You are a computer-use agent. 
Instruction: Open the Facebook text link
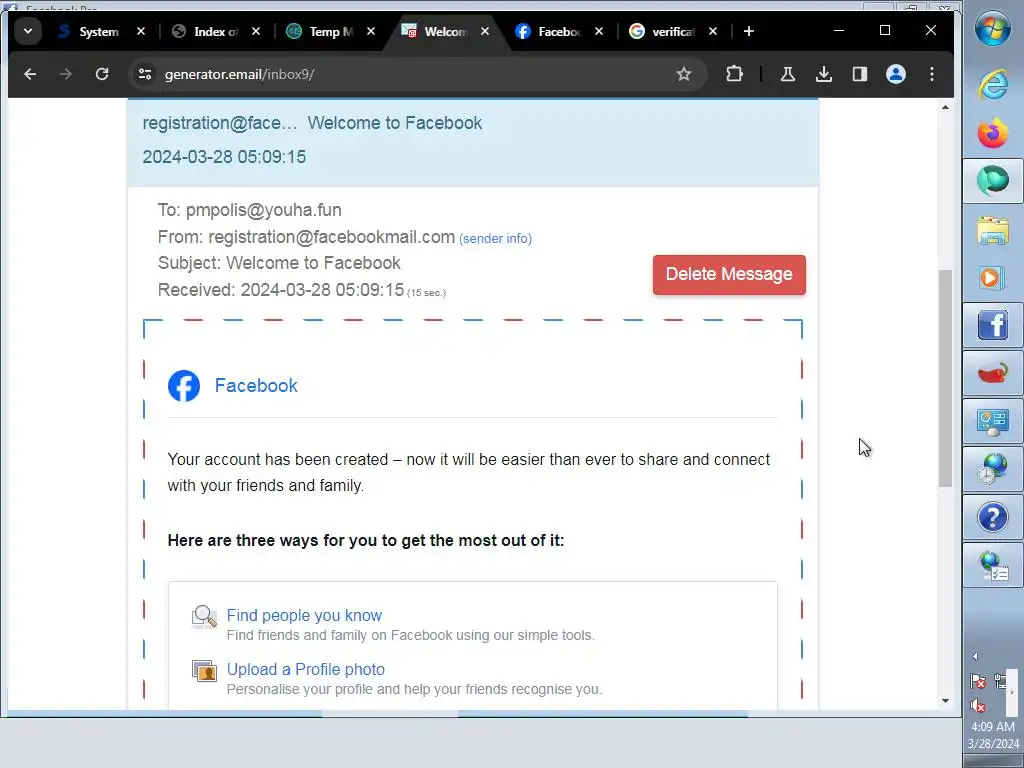click(255, 385)
